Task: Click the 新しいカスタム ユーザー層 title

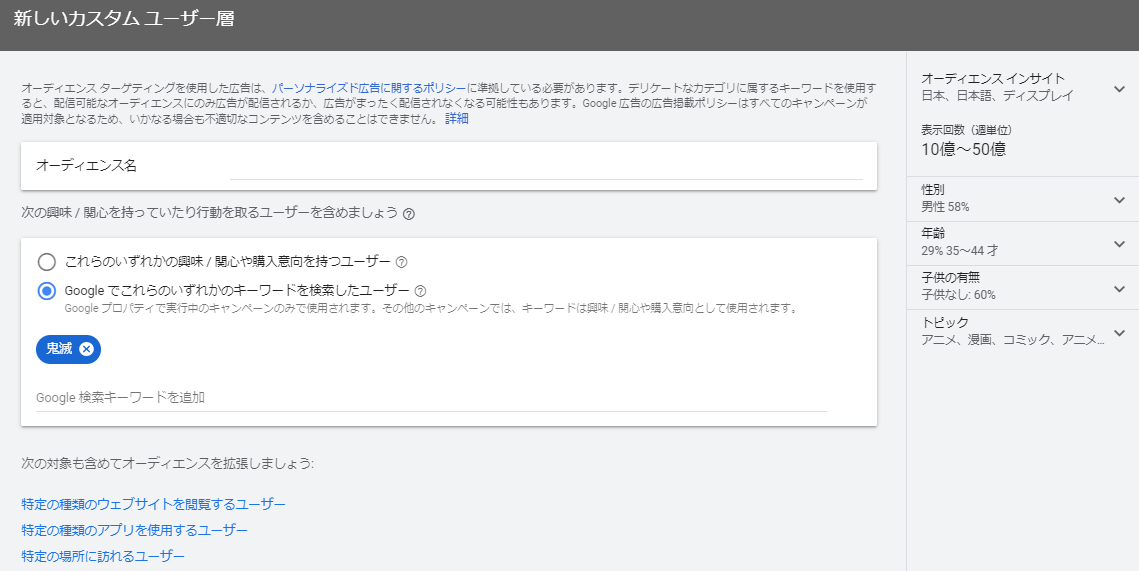Action: click(x=123, y=19)
